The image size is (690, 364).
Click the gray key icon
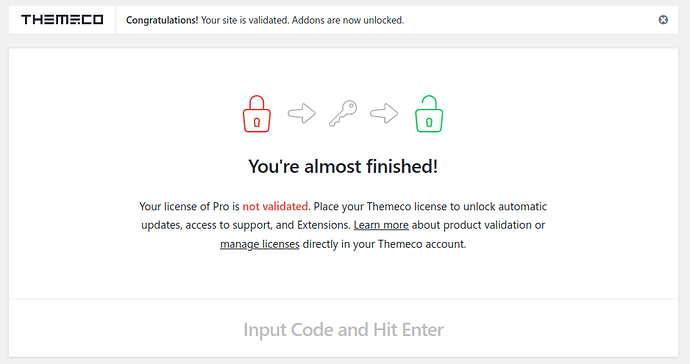pyautogui.click(x=343, y=114)
